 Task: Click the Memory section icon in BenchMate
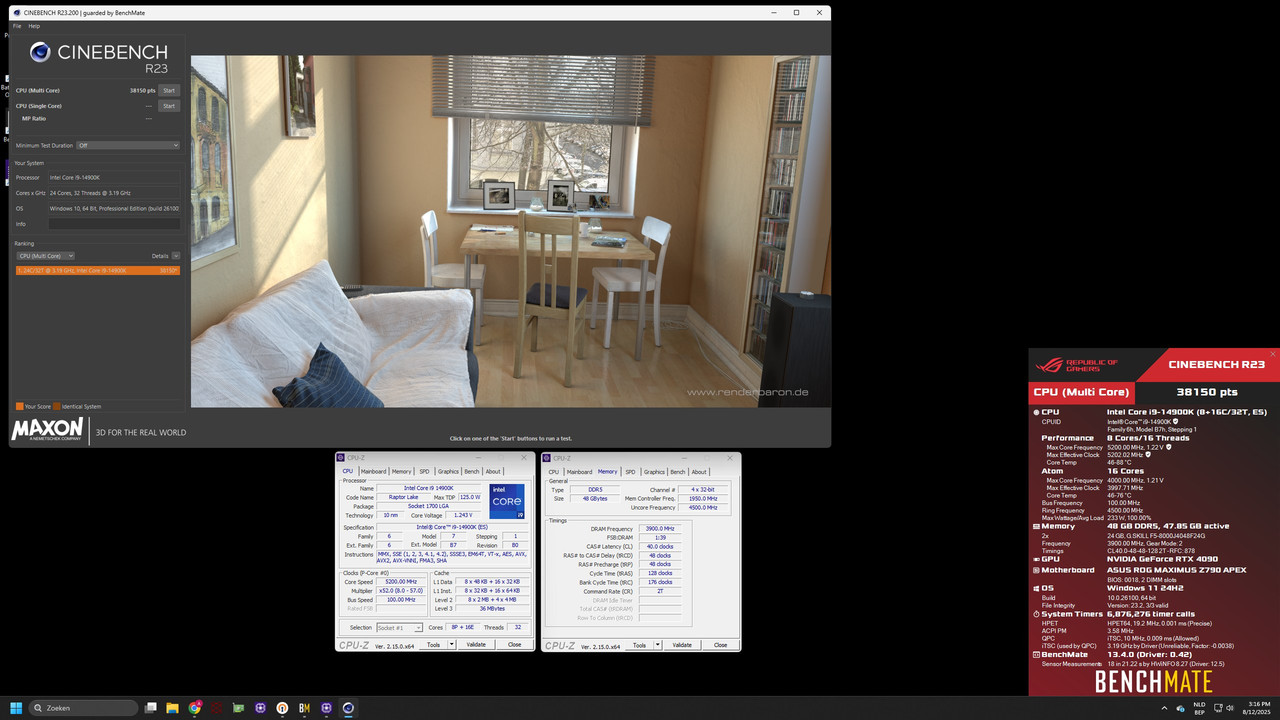coord(1036,526)
